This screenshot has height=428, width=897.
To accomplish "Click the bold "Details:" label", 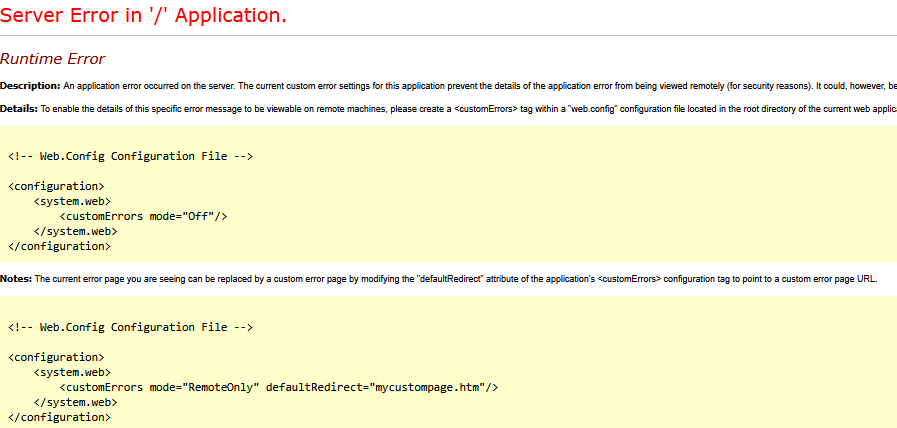I will 19,108.
